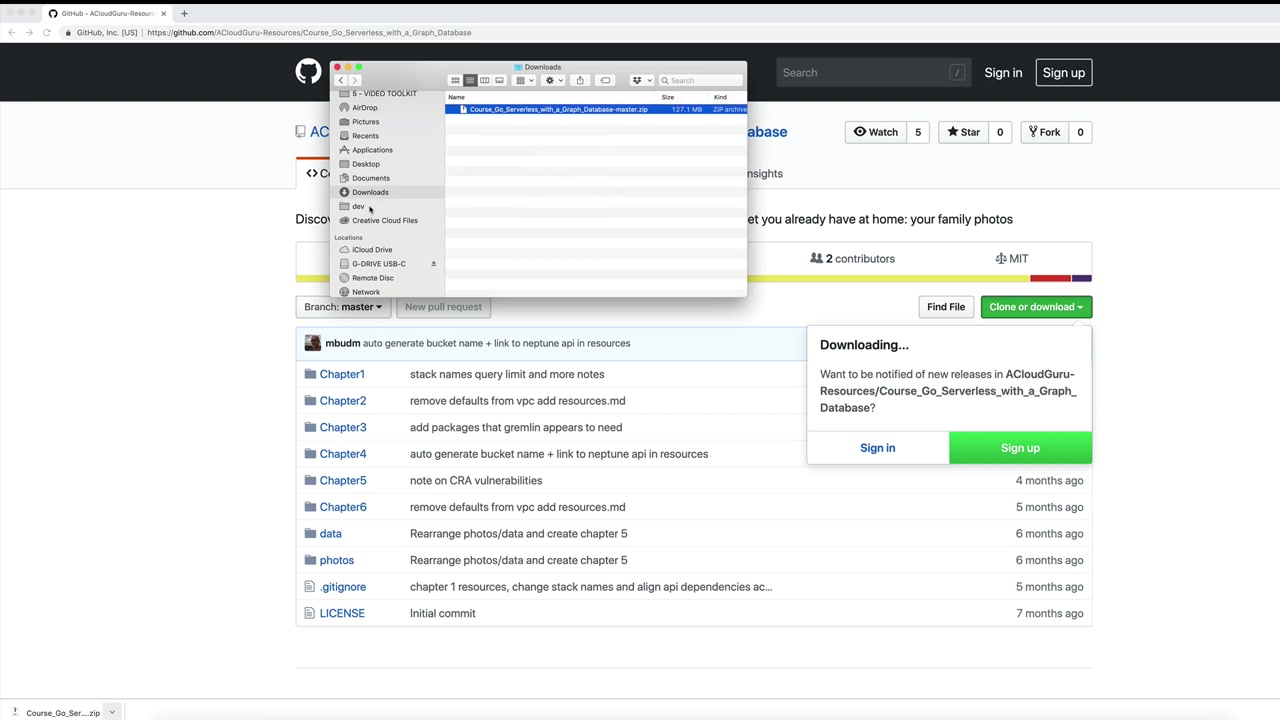Open the Chapter6 folder
The image size is (1280, 720).
[343, 507]
